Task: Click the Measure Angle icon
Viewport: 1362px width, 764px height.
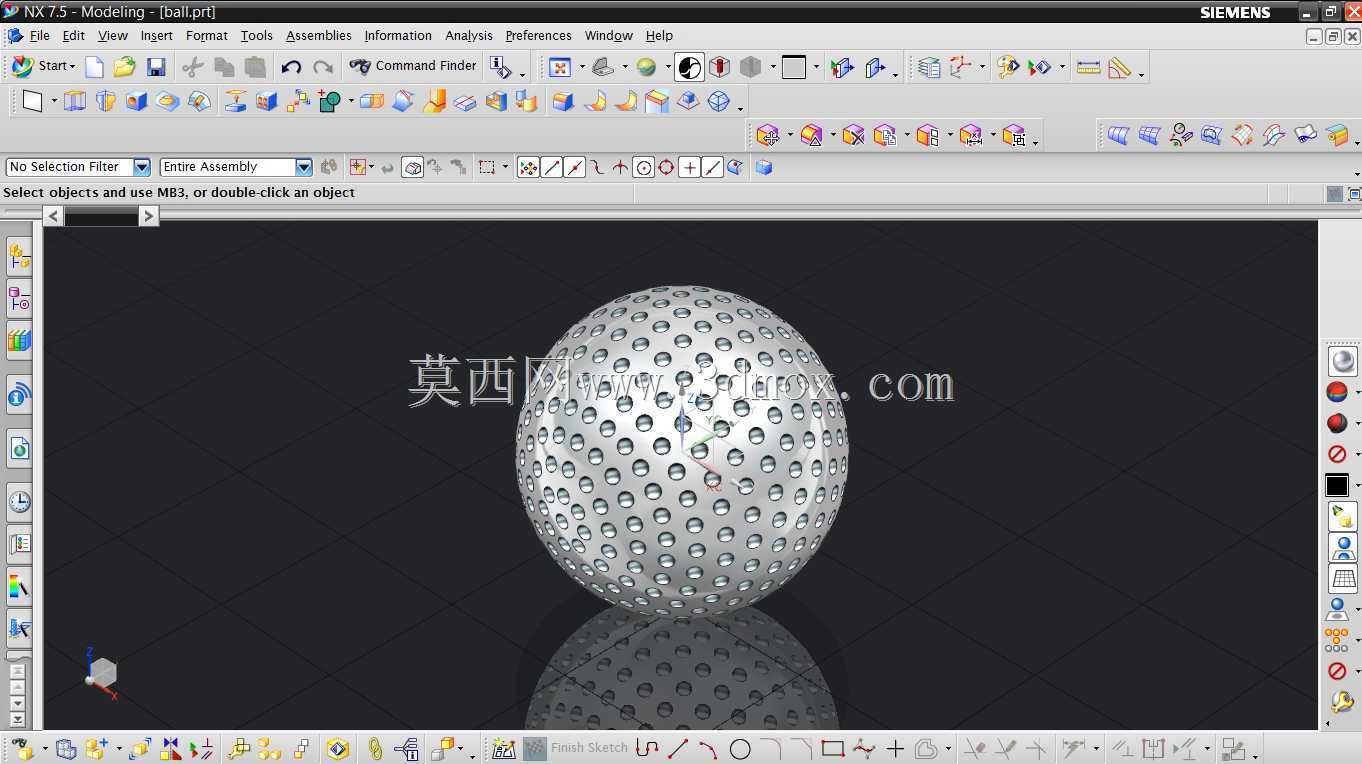Action: [1119, 67]
